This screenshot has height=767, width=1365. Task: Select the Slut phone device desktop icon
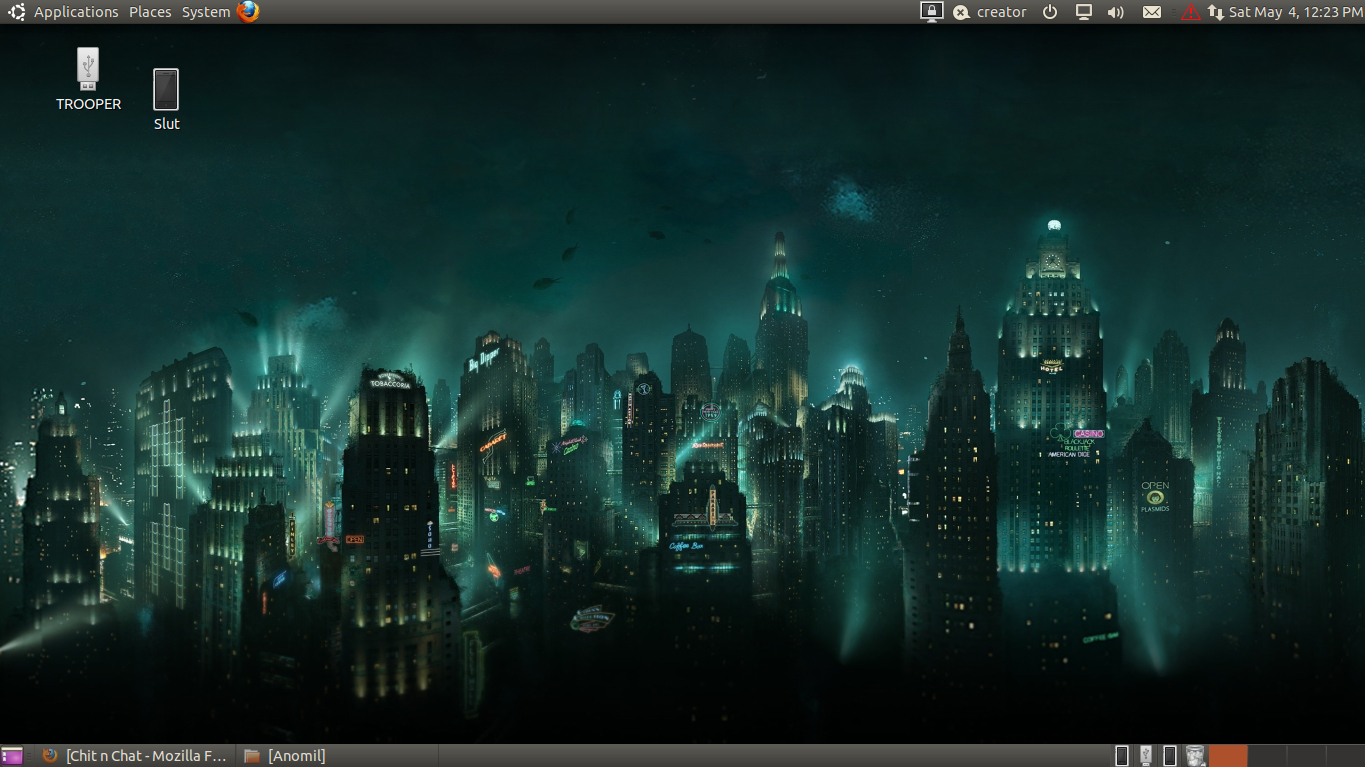[166, 99]
